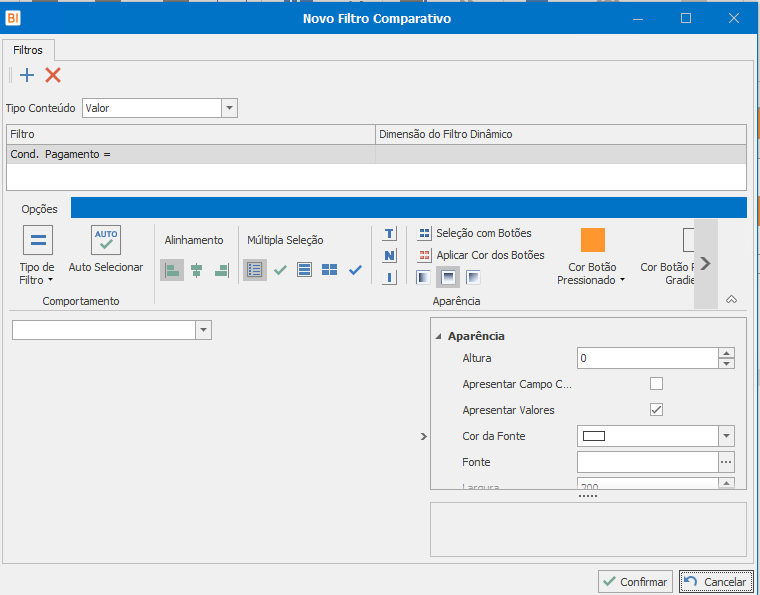Click the Cancelar button
The height and width of the screenshot is (595, 760).
[715, 581]
